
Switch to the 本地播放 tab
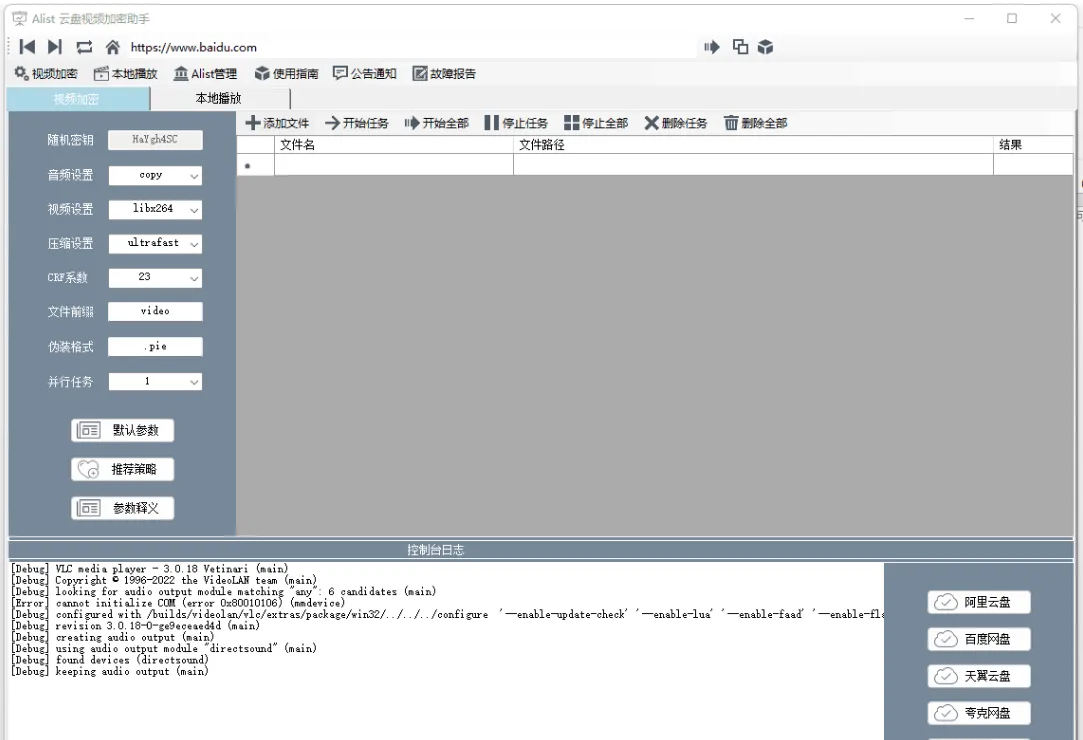218,99
